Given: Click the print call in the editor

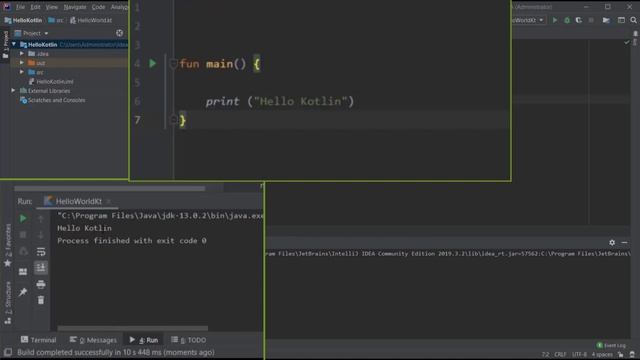Looking at the screenshot, I should 222,101.
